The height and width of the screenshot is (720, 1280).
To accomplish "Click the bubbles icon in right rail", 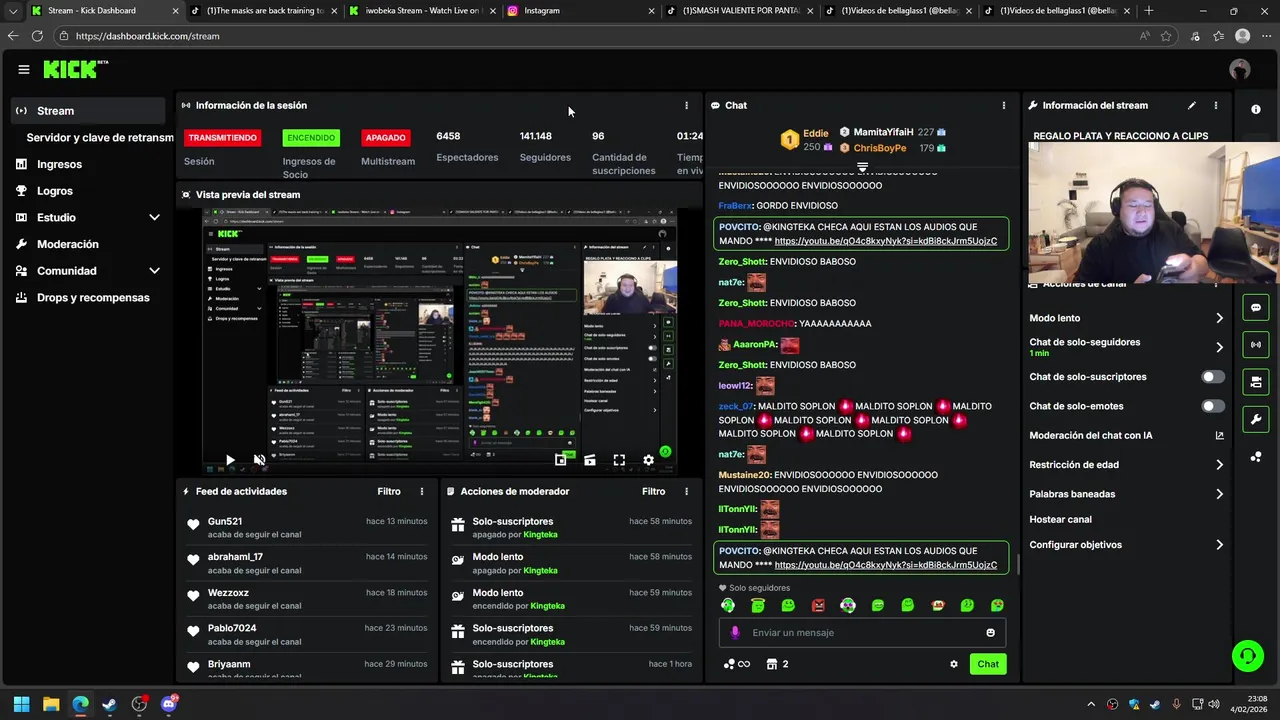I will 1256,456.
